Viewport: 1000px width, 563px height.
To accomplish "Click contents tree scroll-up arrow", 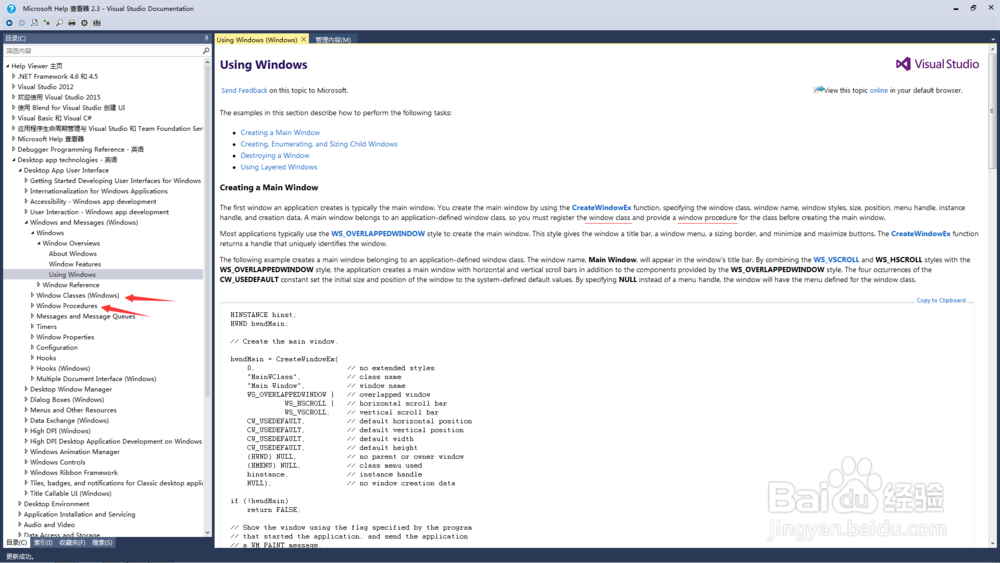I will 207,62.
